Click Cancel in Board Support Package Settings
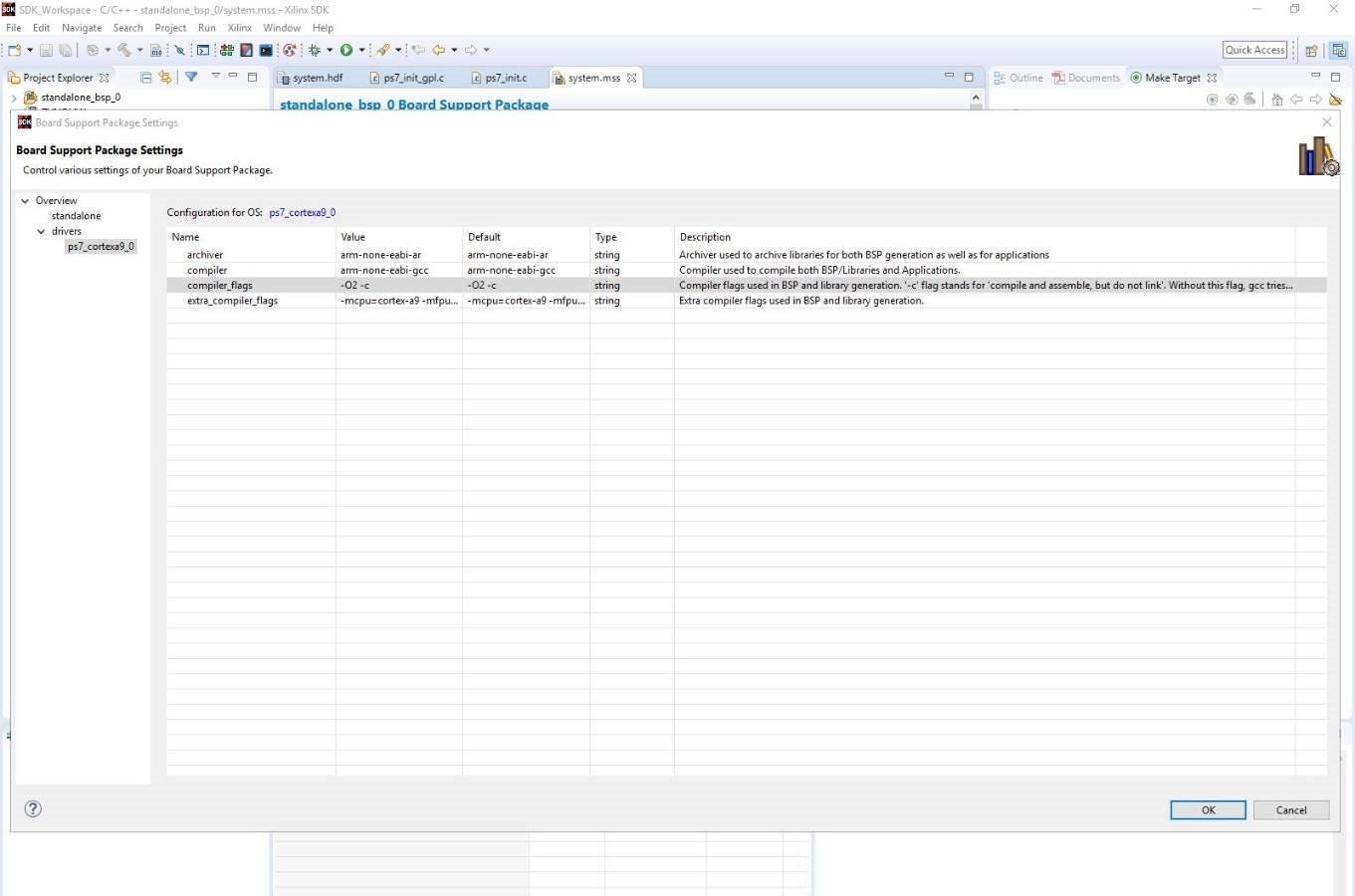 point(1290,810)
